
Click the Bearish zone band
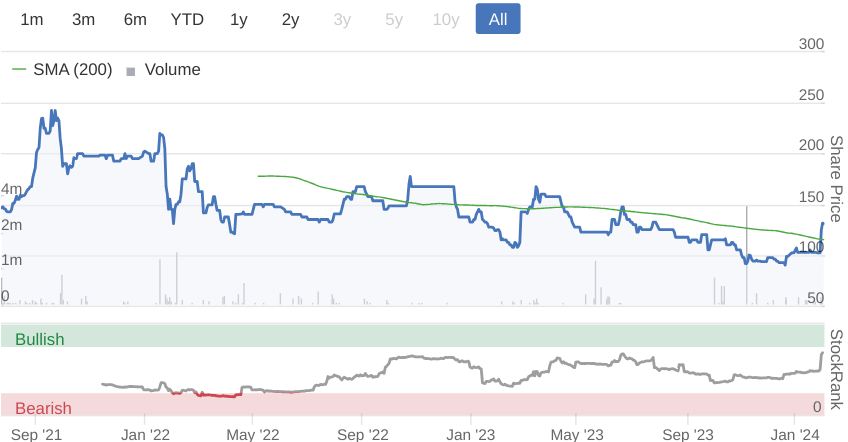(x=412, y=405)
